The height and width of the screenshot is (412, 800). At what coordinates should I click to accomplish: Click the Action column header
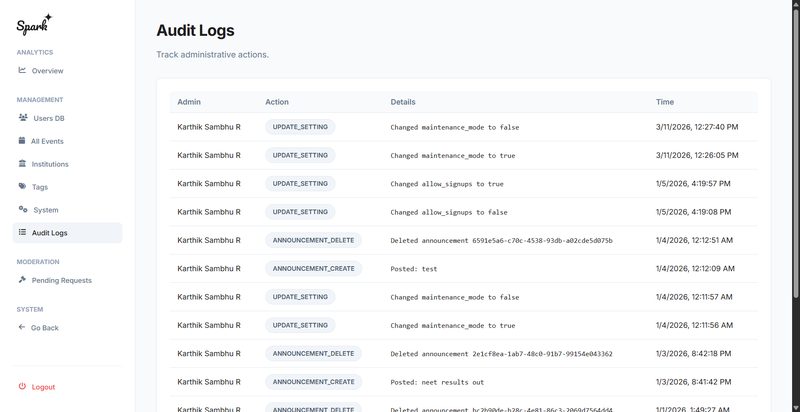coord(277,102)
